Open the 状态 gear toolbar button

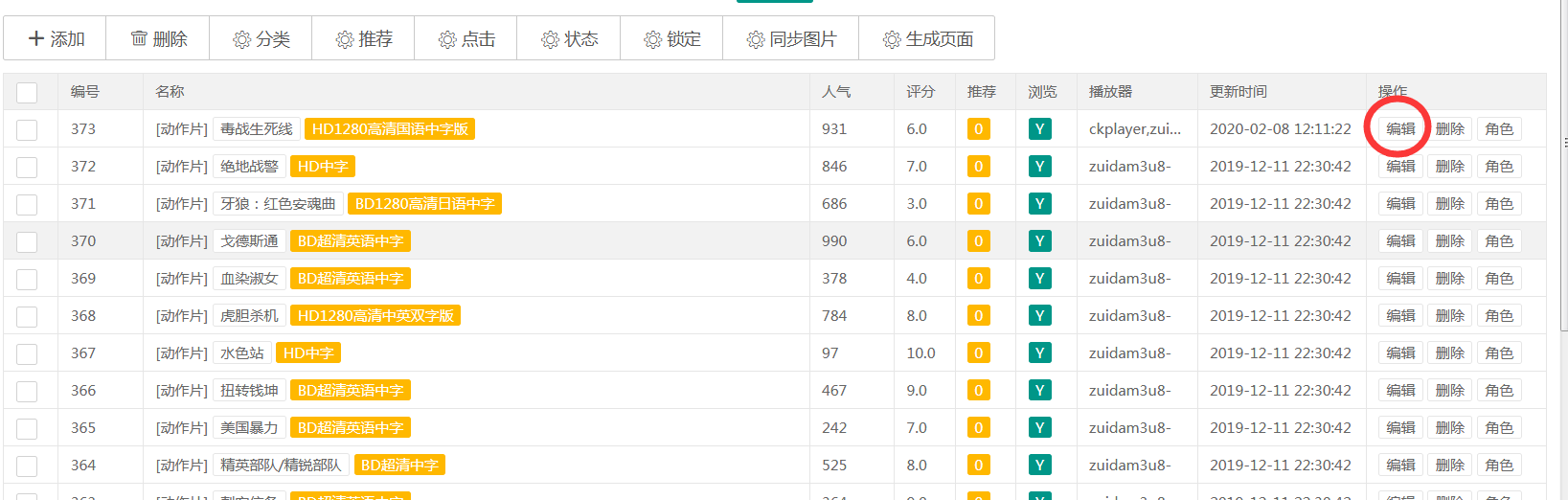pos(569,38)
